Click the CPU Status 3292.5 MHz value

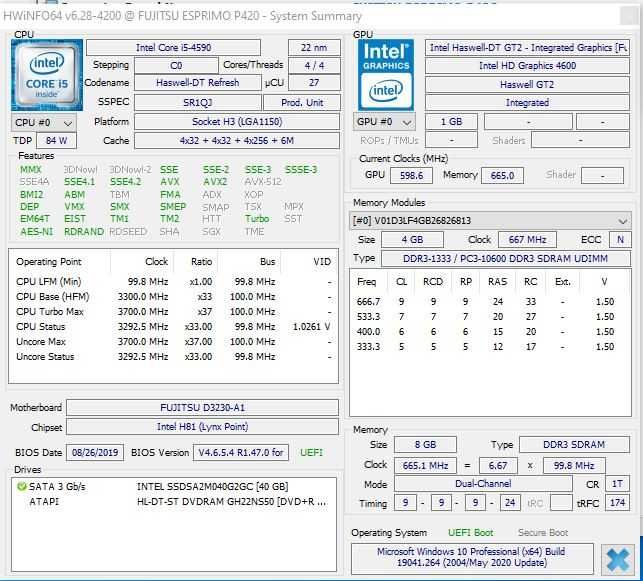point(143,327)
